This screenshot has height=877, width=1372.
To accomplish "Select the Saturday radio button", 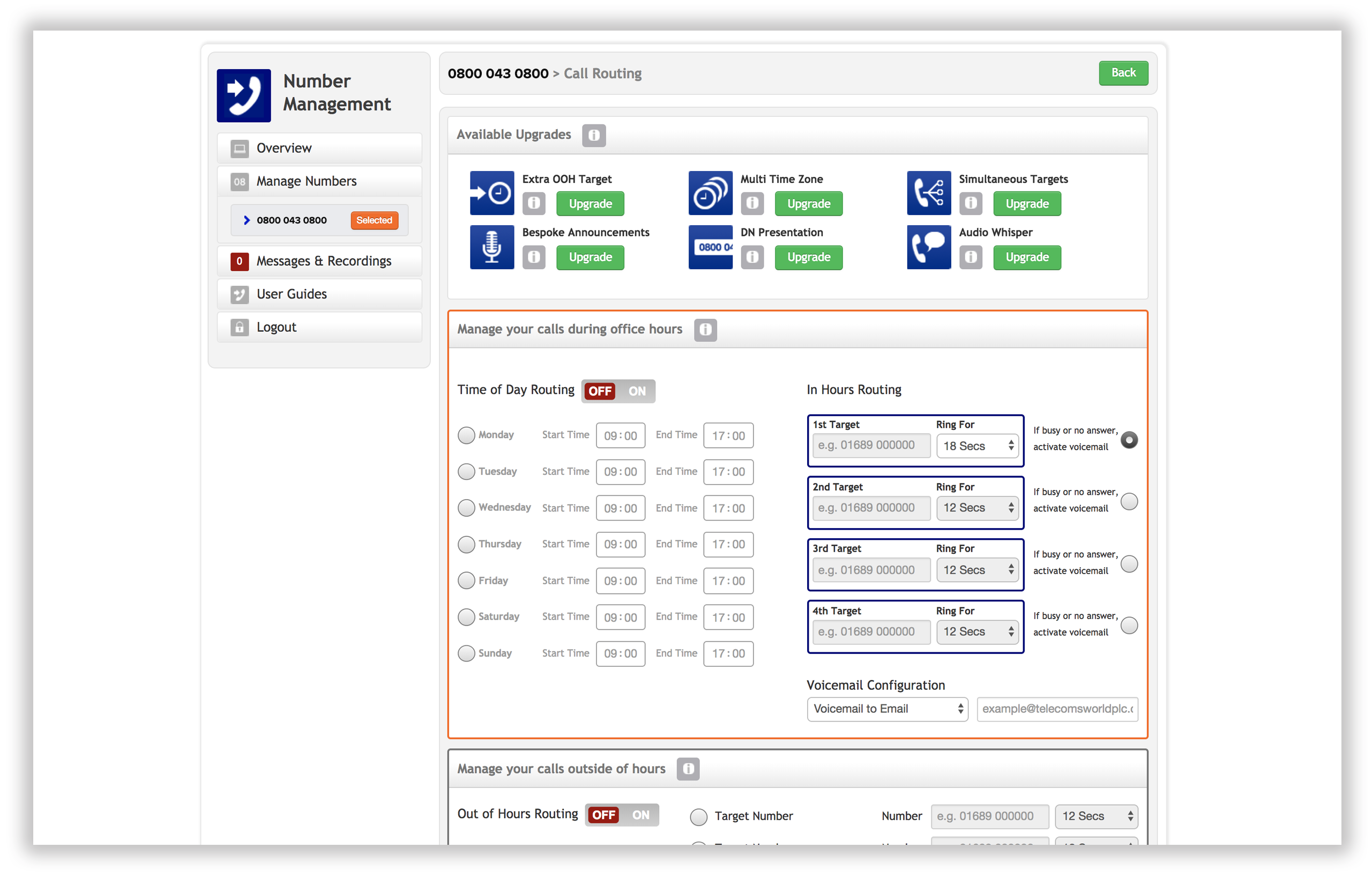I will tap(466, 617).
